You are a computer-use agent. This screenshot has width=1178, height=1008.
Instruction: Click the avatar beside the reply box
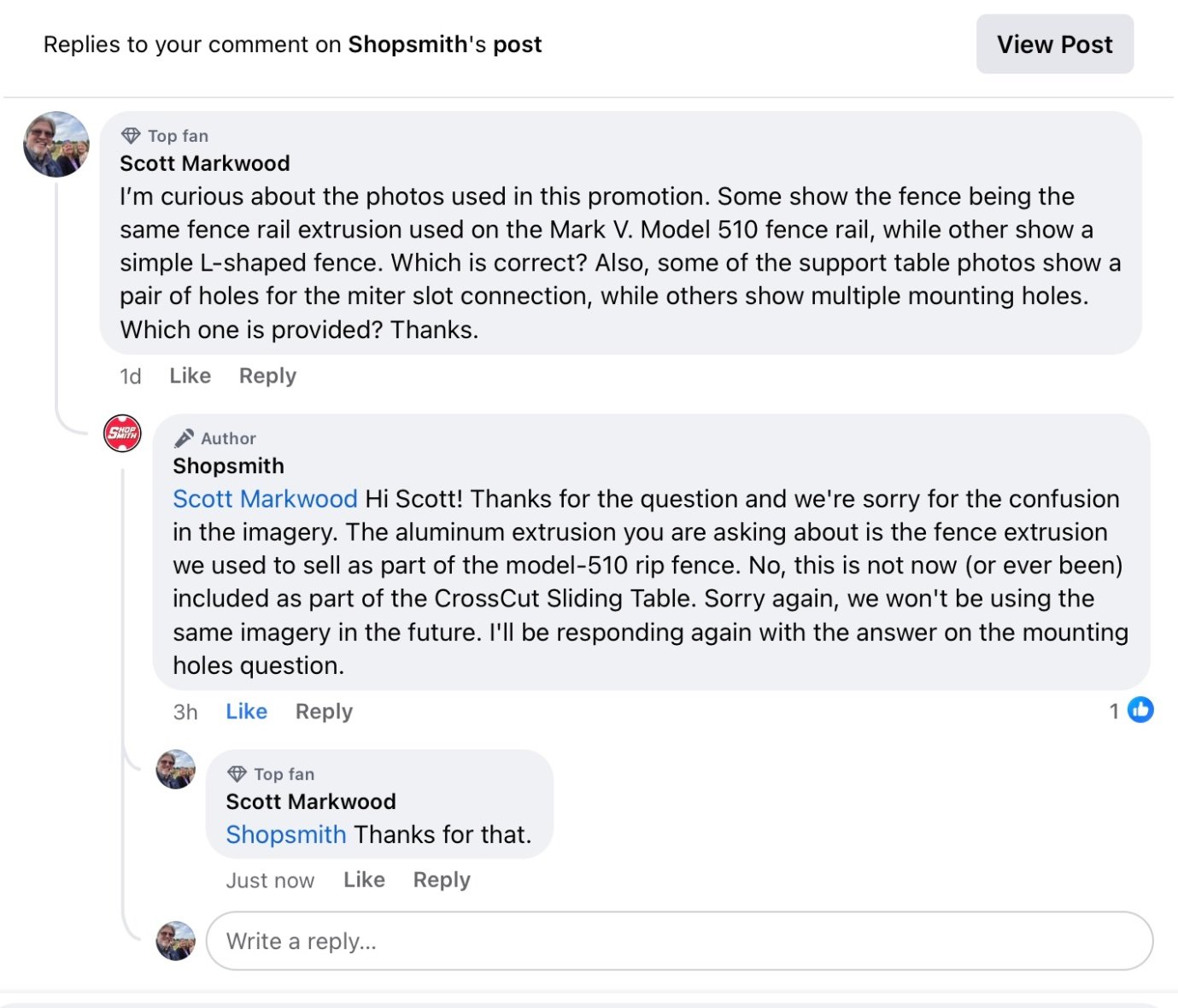pos(176,941)
